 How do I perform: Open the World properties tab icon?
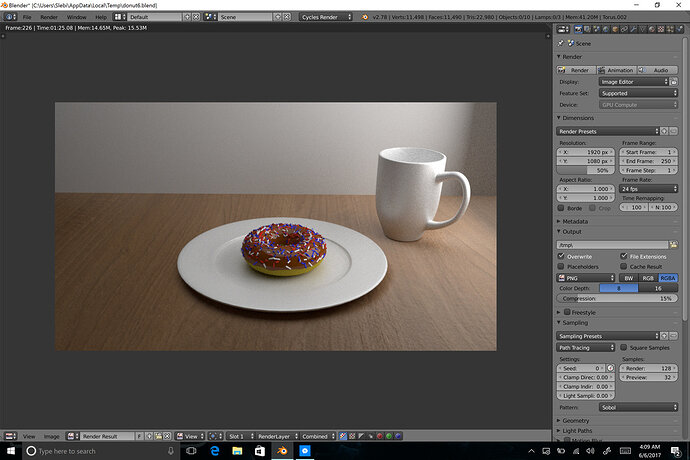coord(606,29)
